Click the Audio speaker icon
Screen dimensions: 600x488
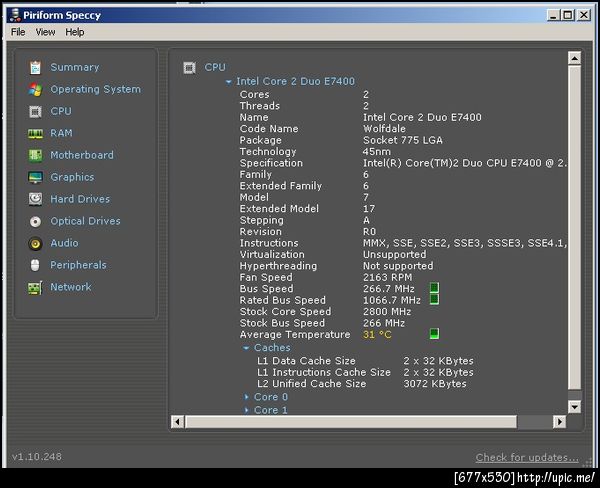pos(35,243)
